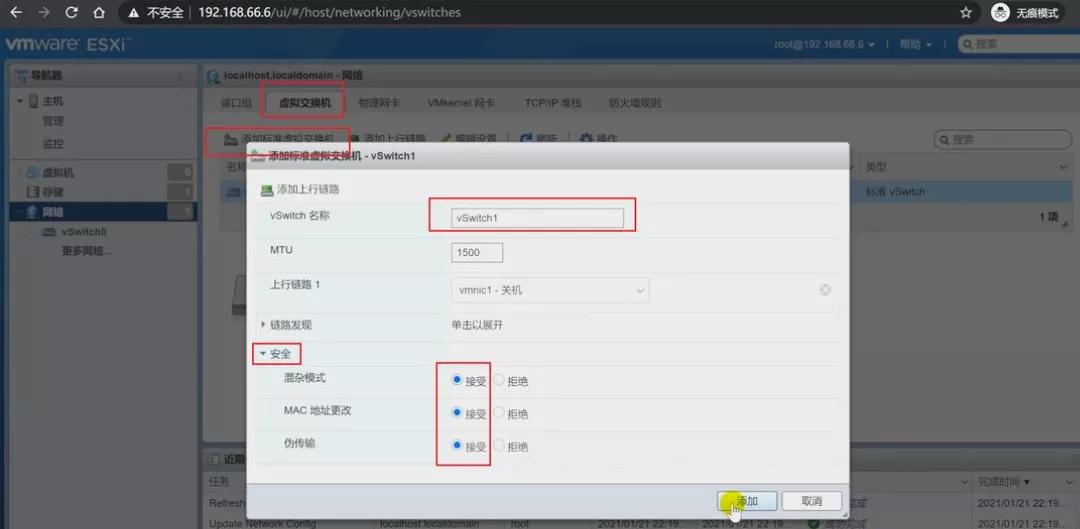Expand the 链路发现 section
Viewport: 1080px width, 529px height.
(x=262, y=324)
